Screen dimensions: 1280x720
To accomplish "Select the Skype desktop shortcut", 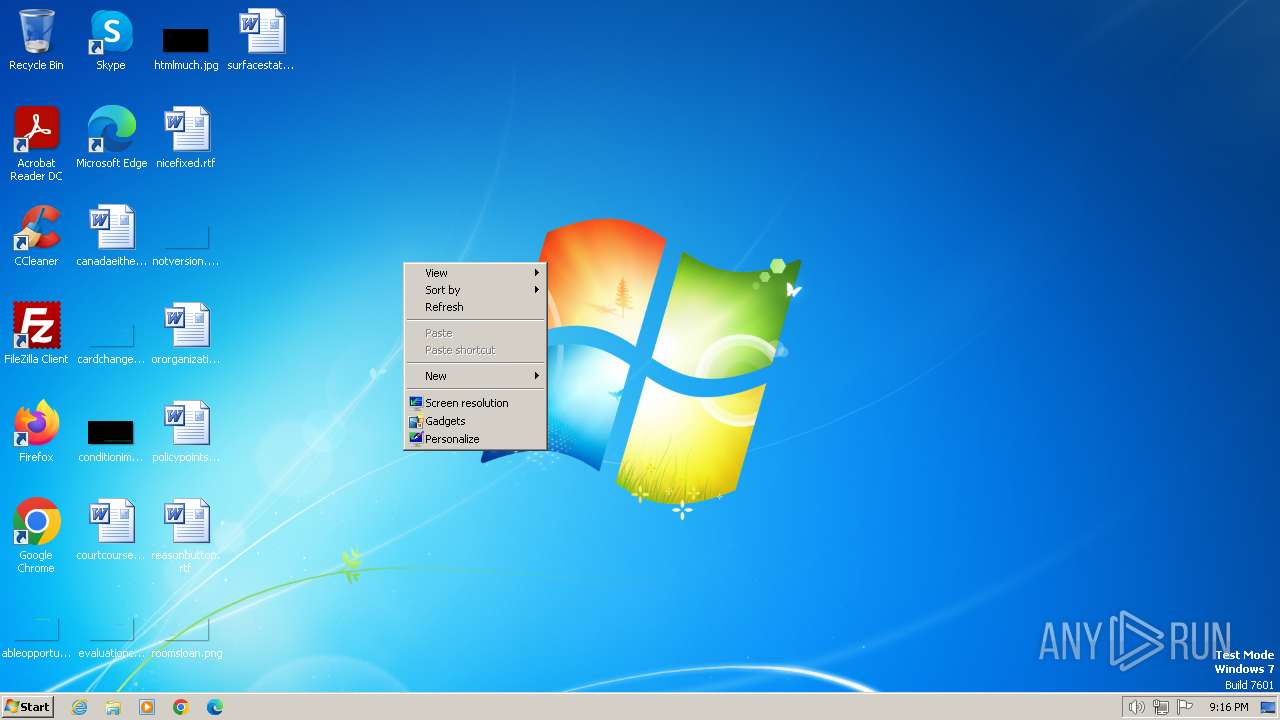I will (x=111, y=40).
